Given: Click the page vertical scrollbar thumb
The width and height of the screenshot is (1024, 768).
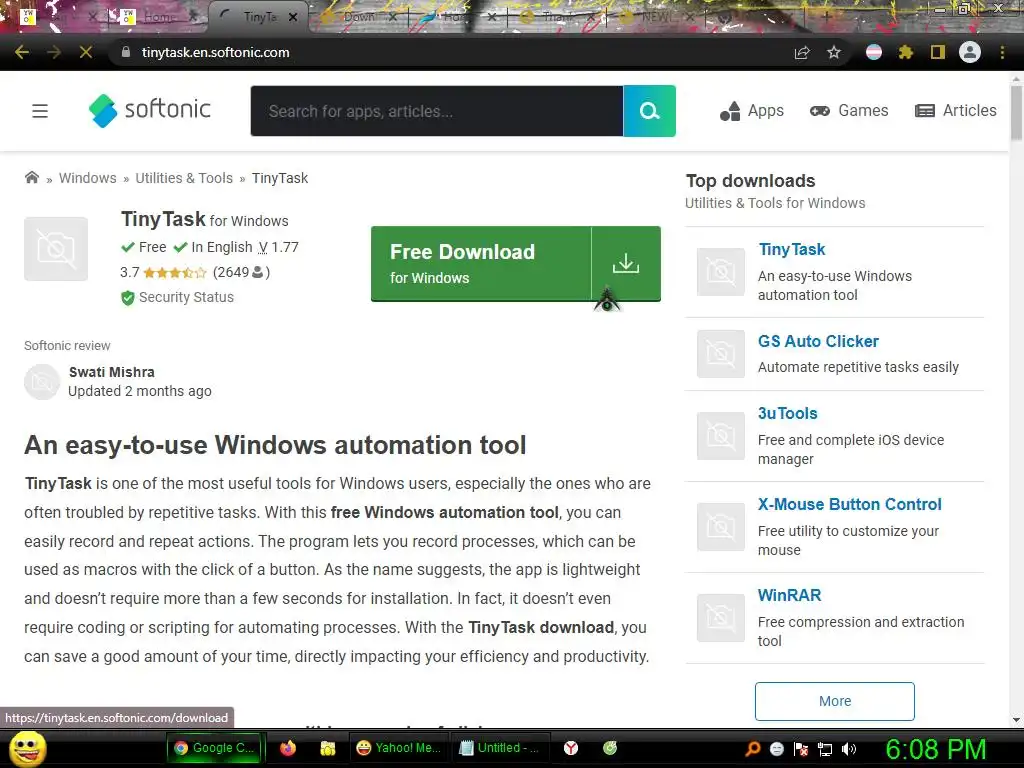Looking at the screenshot, I should coord(1016,112).
